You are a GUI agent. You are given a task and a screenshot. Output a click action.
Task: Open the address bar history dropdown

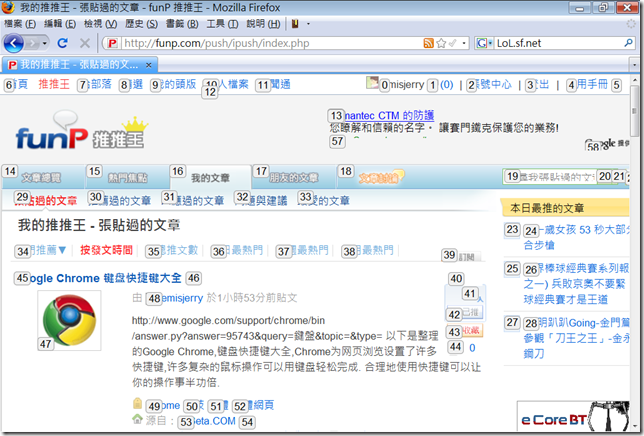[x=464, y=43]
